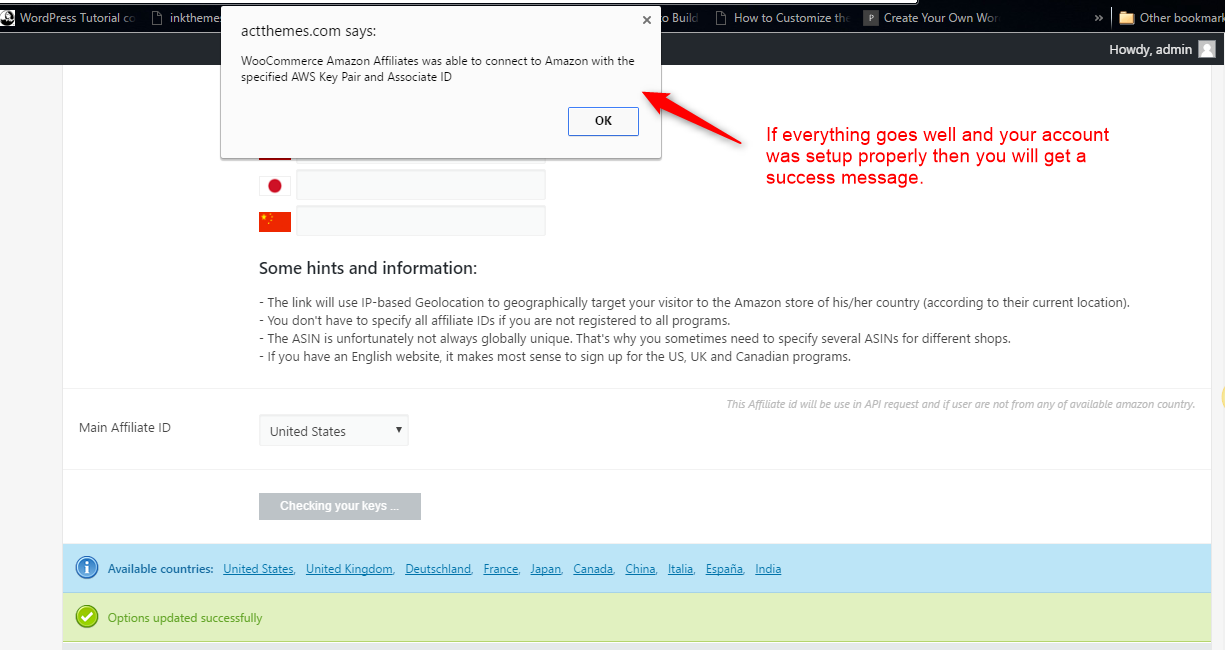Screen dimensions: 1225x650
Task: Click the Some hints and information heading
Action: [x=368, y=268]
